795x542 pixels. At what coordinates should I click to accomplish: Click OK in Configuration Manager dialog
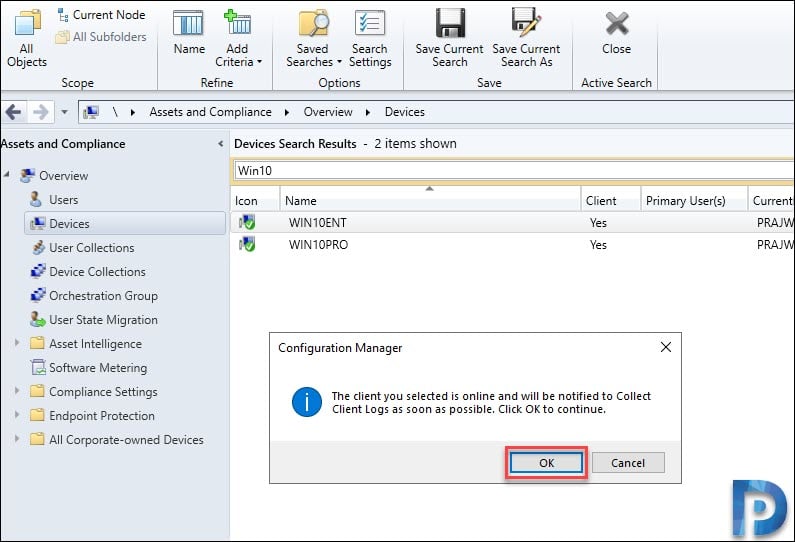click(x=547, y=463)
